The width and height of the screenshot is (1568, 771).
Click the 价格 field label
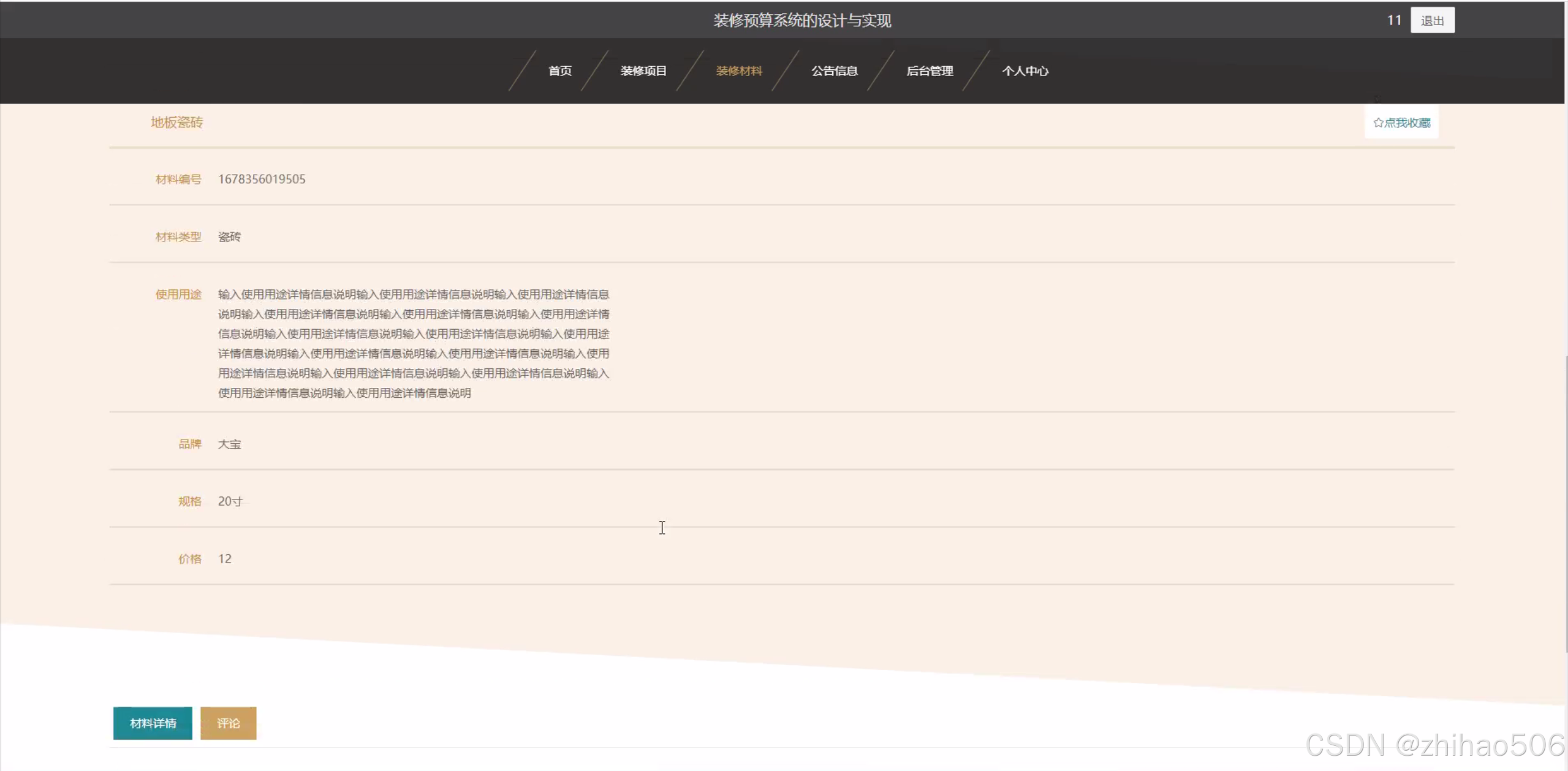[x=190, y=559]
